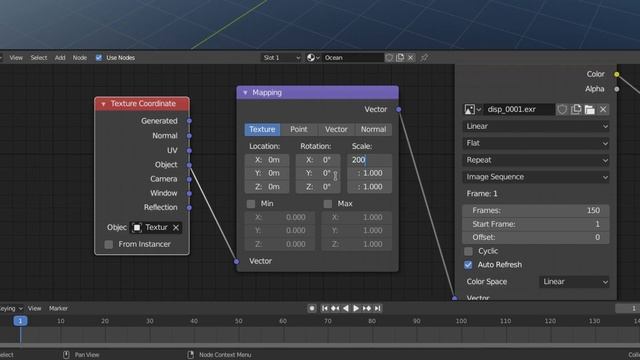Enable the Min checkbox in Mapping node
The image size is (640, 360).
251,204
